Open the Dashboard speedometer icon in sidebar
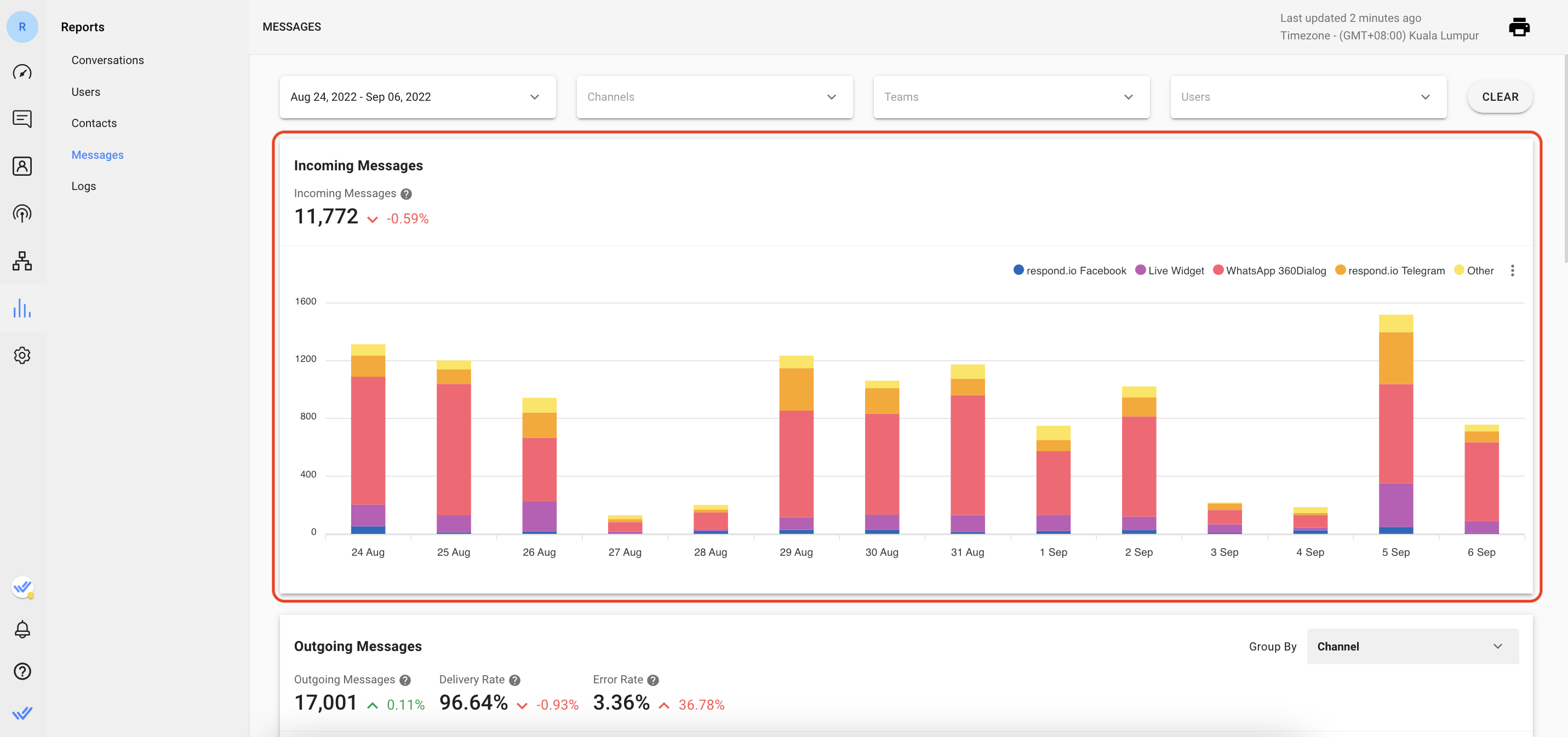Screen dimensions: 1568x737 22,72
